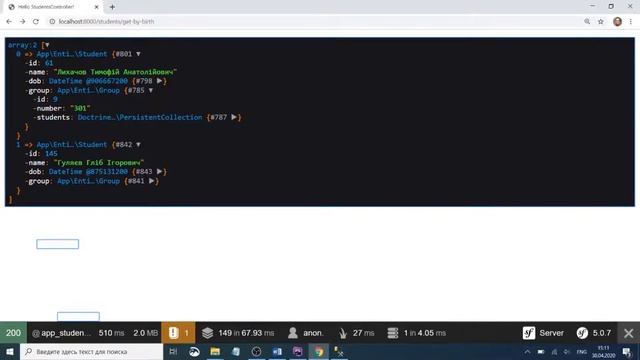640x360 pixels.
Task: Open the taskbar clock and date
Action: point(603,351)
